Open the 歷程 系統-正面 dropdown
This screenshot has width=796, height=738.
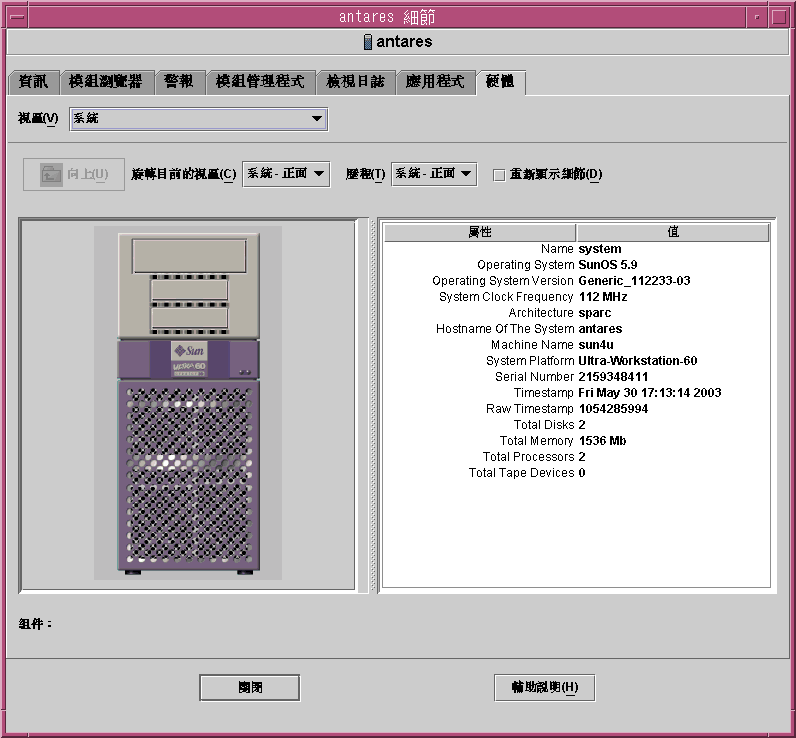point(434,174)
